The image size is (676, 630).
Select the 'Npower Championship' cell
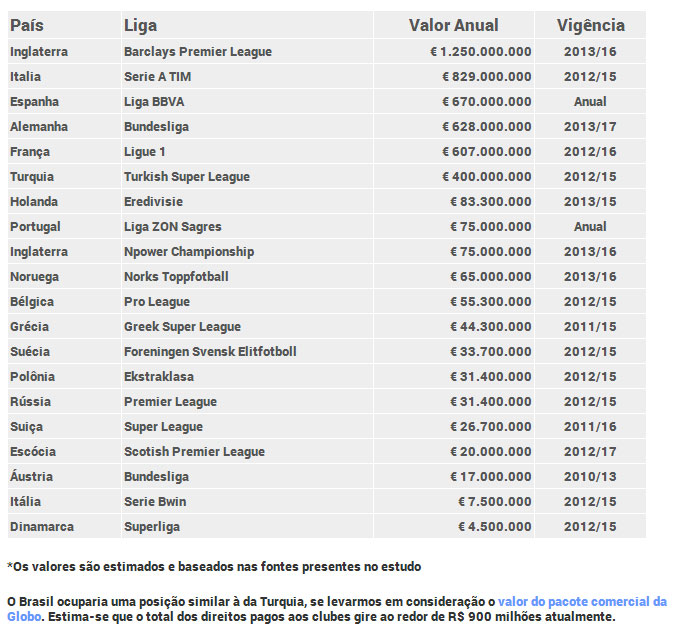click(188, 251)
